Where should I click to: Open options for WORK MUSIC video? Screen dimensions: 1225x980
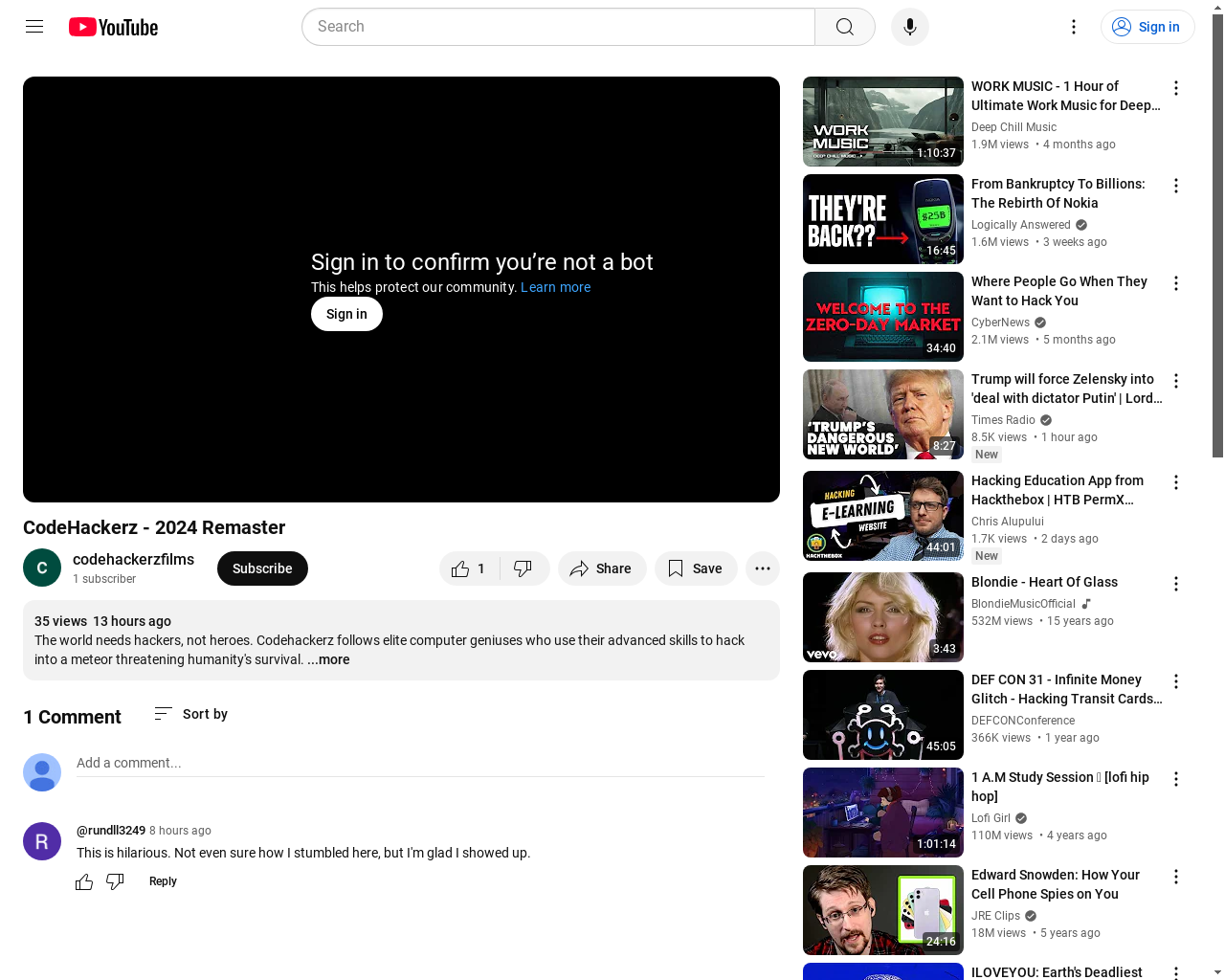click(1176, 88)
